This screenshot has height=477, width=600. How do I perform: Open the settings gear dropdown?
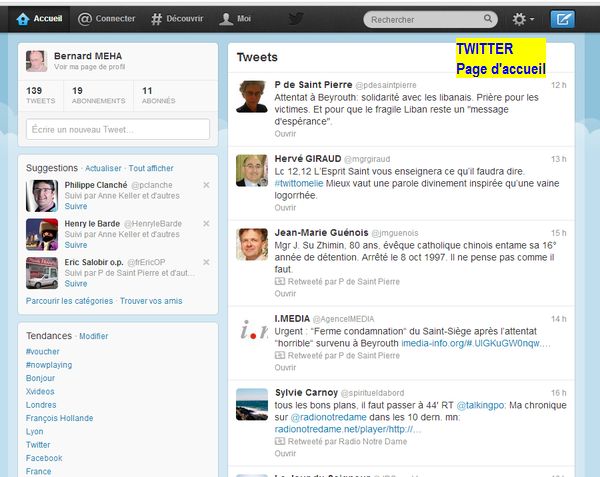(523, 19)
